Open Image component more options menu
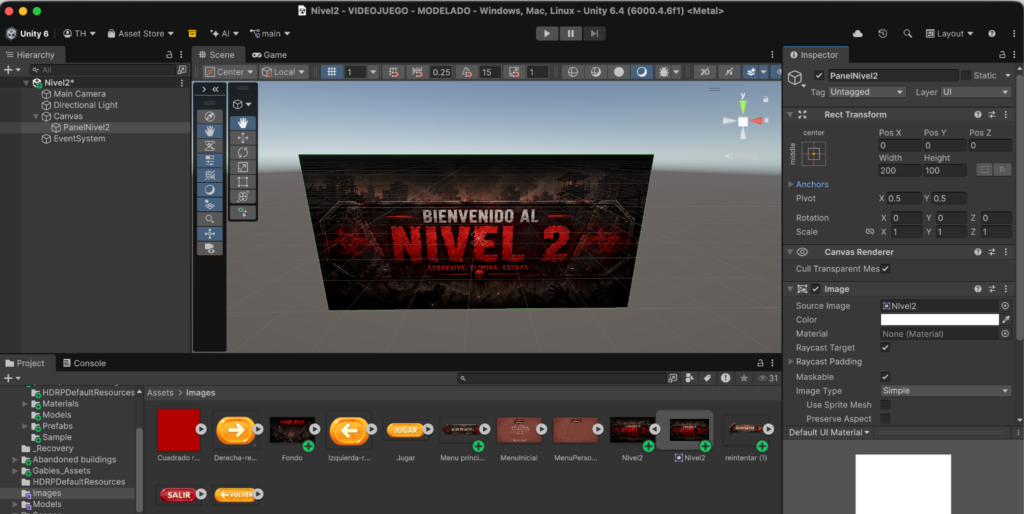The image size is (1024, 514). (1006, 289)
